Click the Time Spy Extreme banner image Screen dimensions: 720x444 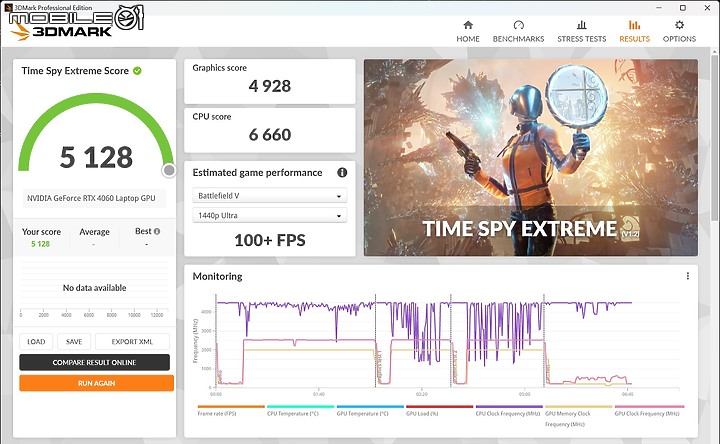(x=531, y=157)
